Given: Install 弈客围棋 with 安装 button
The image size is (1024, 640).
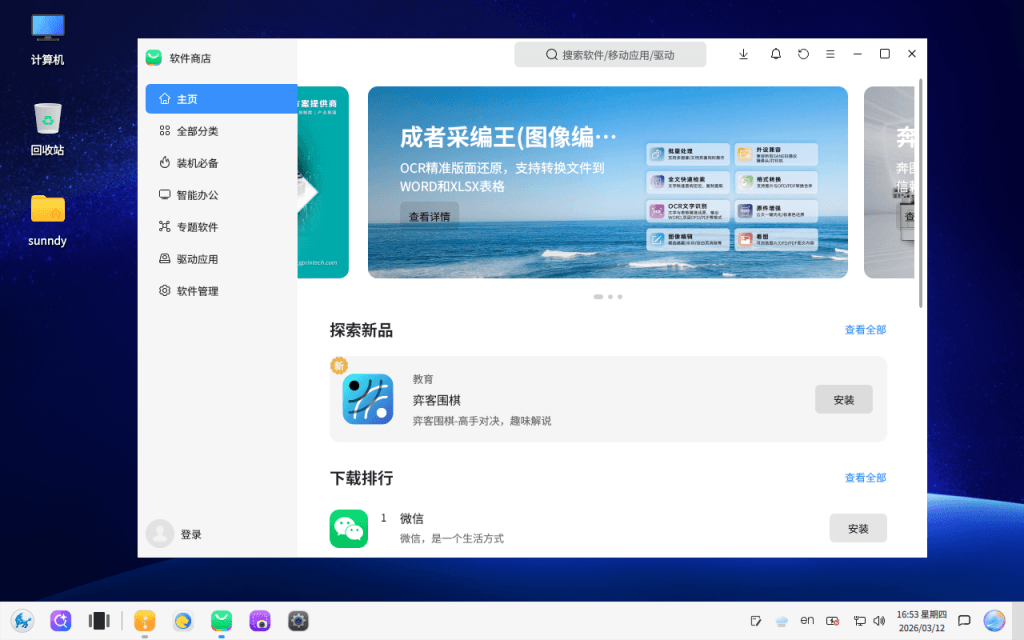Looking at the screenshot, I should click(x=844, y=400).
